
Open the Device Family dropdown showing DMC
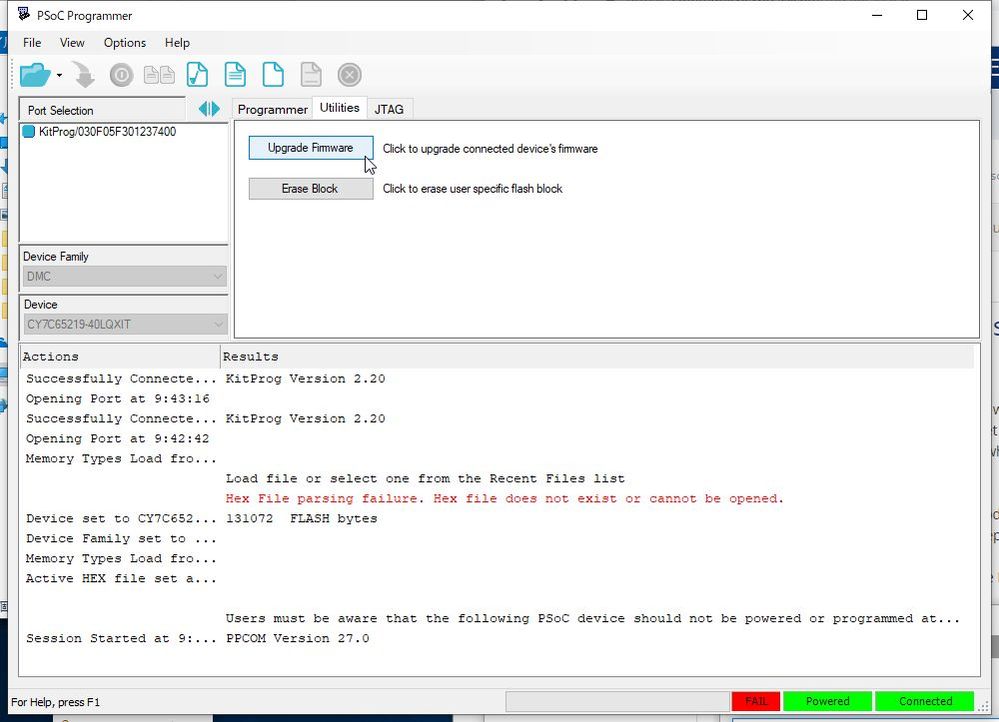123,276
